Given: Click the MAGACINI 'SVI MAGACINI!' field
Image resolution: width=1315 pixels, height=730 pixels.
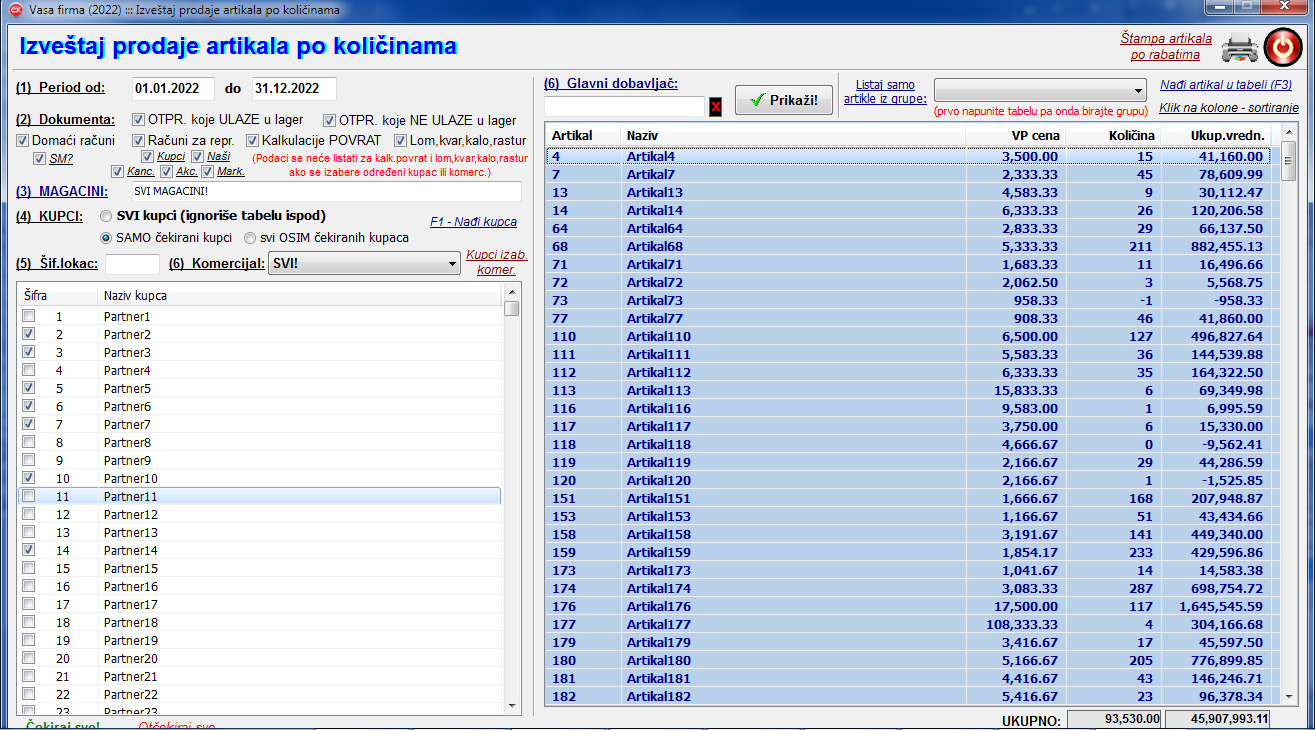Looking at the screenshot, I should [x=326, y=191].
